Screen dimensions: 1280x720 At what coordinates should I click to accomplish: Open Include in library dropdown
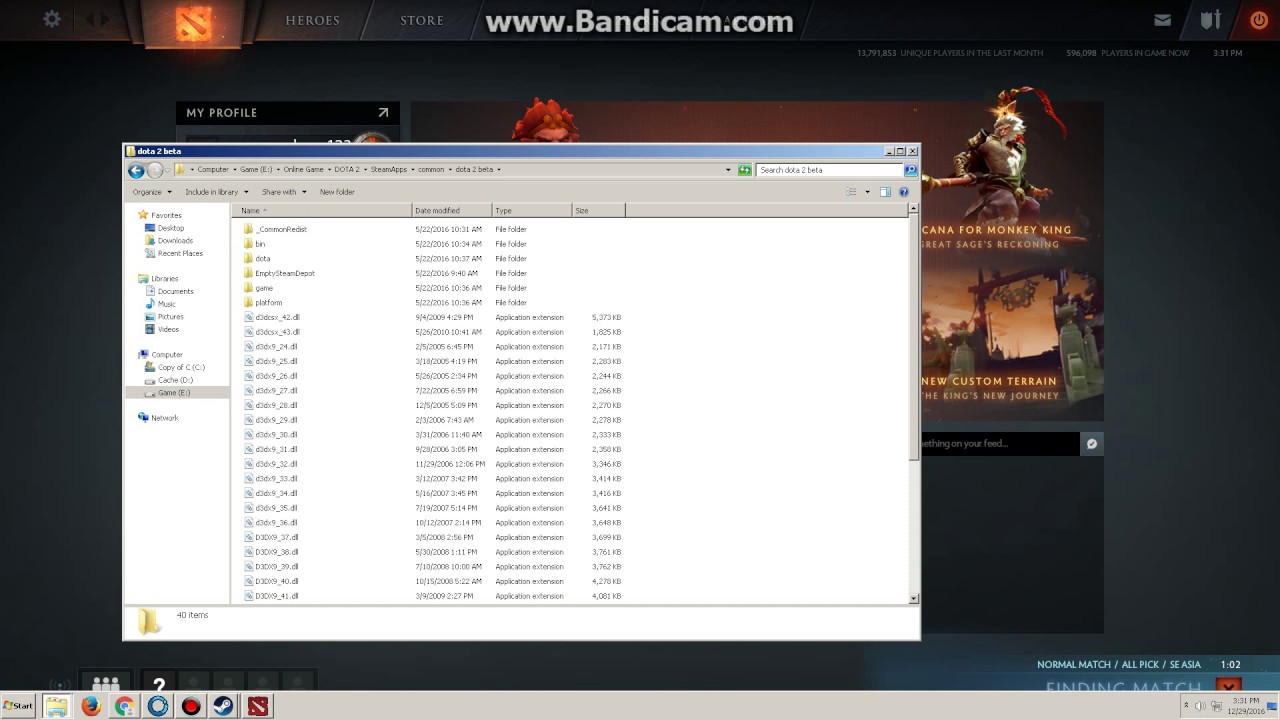click(216, 192)
